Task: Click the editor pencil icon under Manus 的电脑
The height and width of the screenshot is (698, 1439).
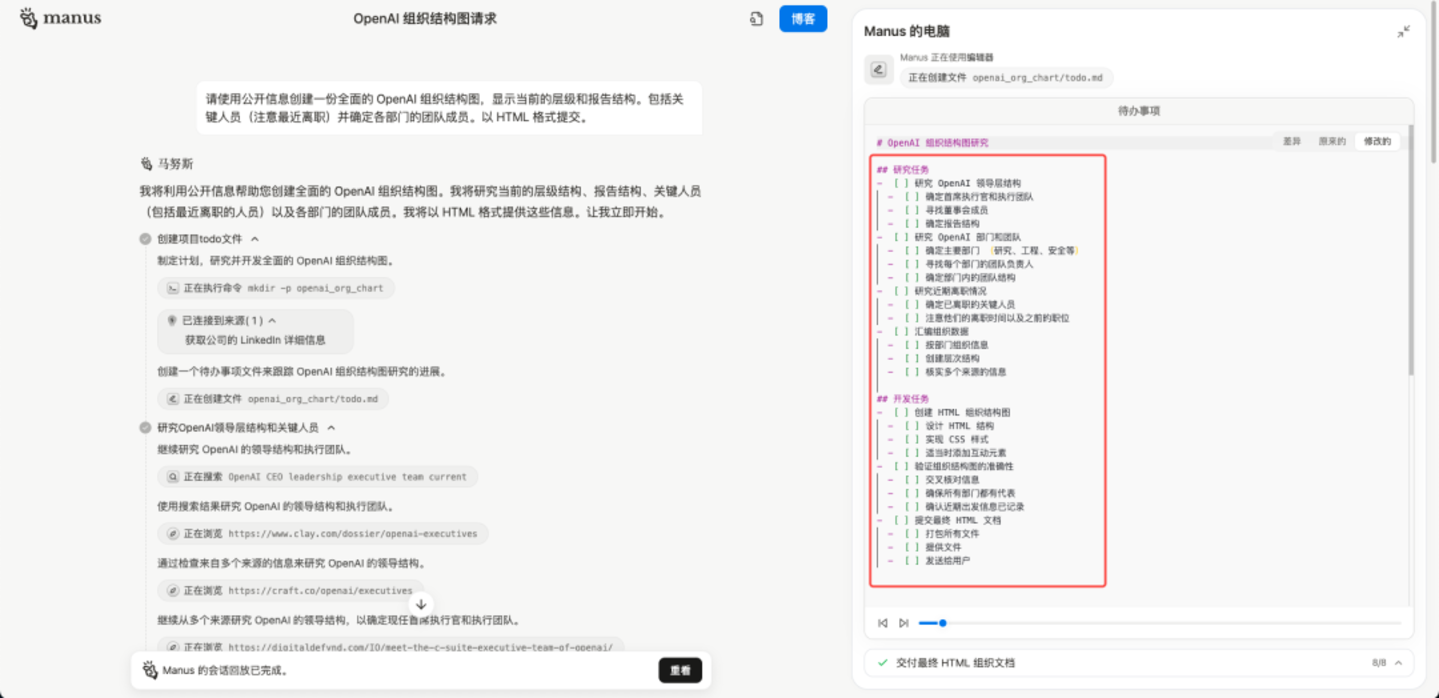Action: tap(878, 69)
